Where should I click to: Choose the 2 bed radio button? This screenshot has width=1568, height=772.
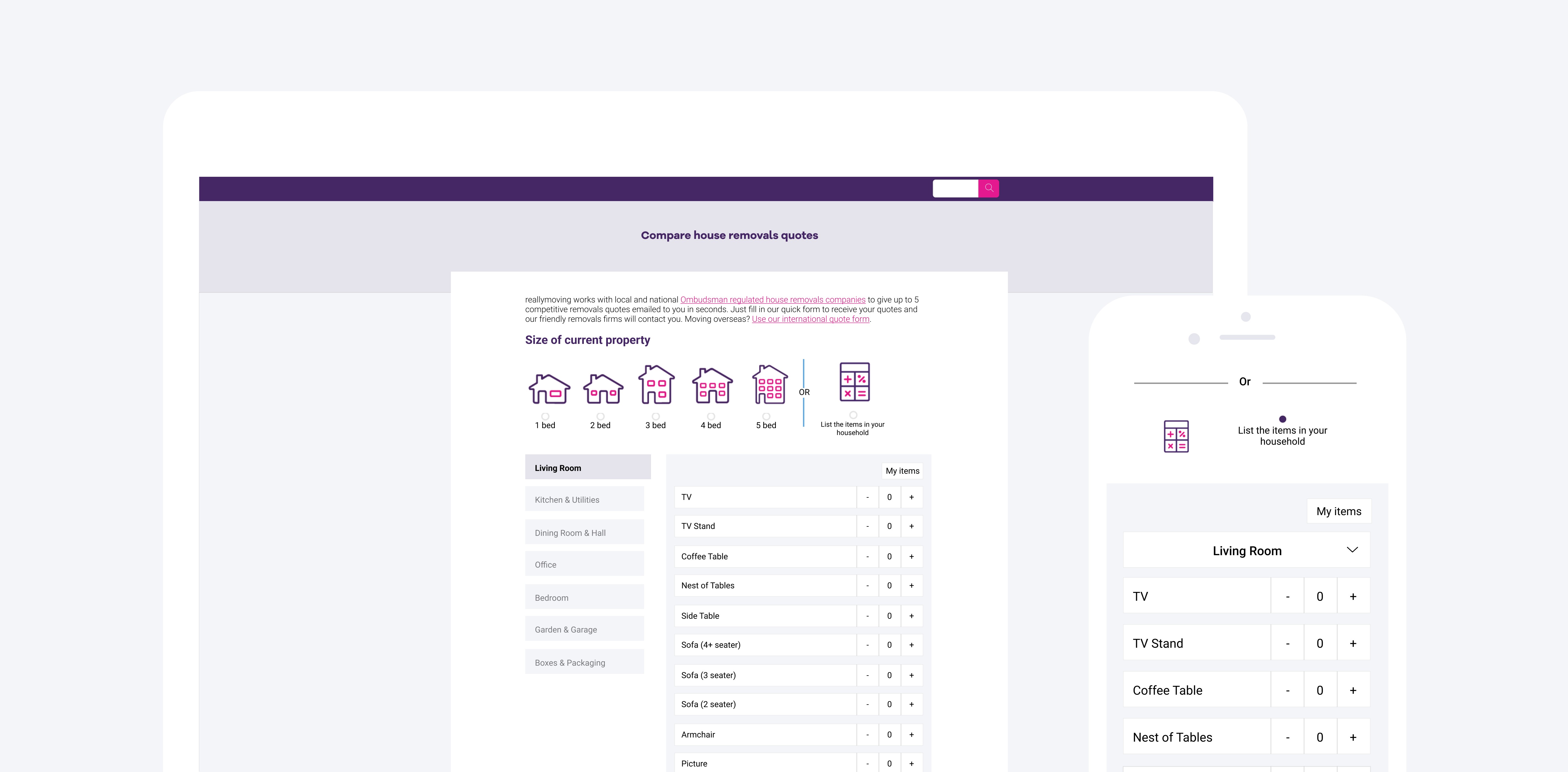click(600, 416)
